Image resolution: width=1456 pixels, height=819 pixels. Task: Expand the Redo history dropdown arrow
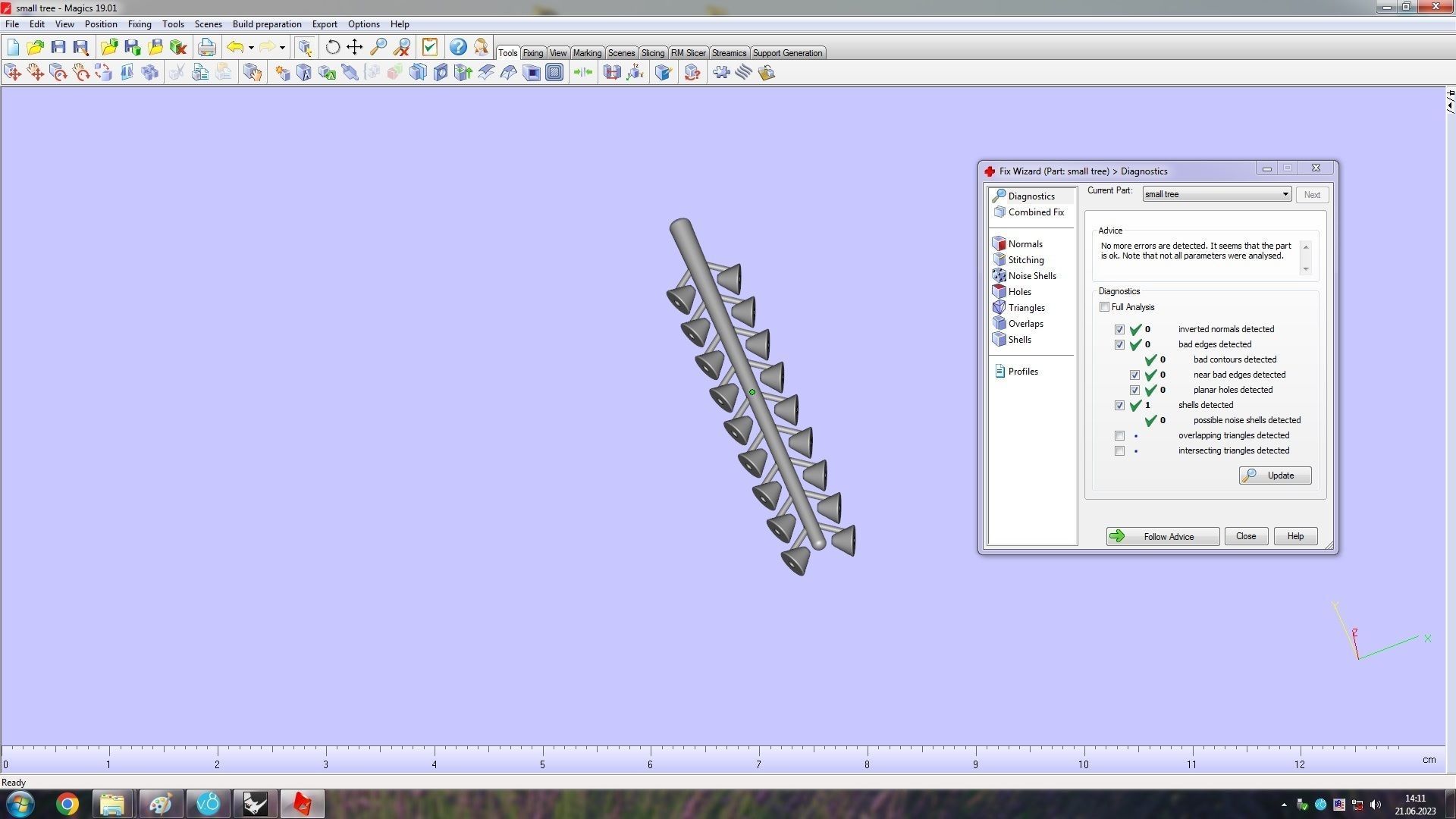[x=282, y=48]
